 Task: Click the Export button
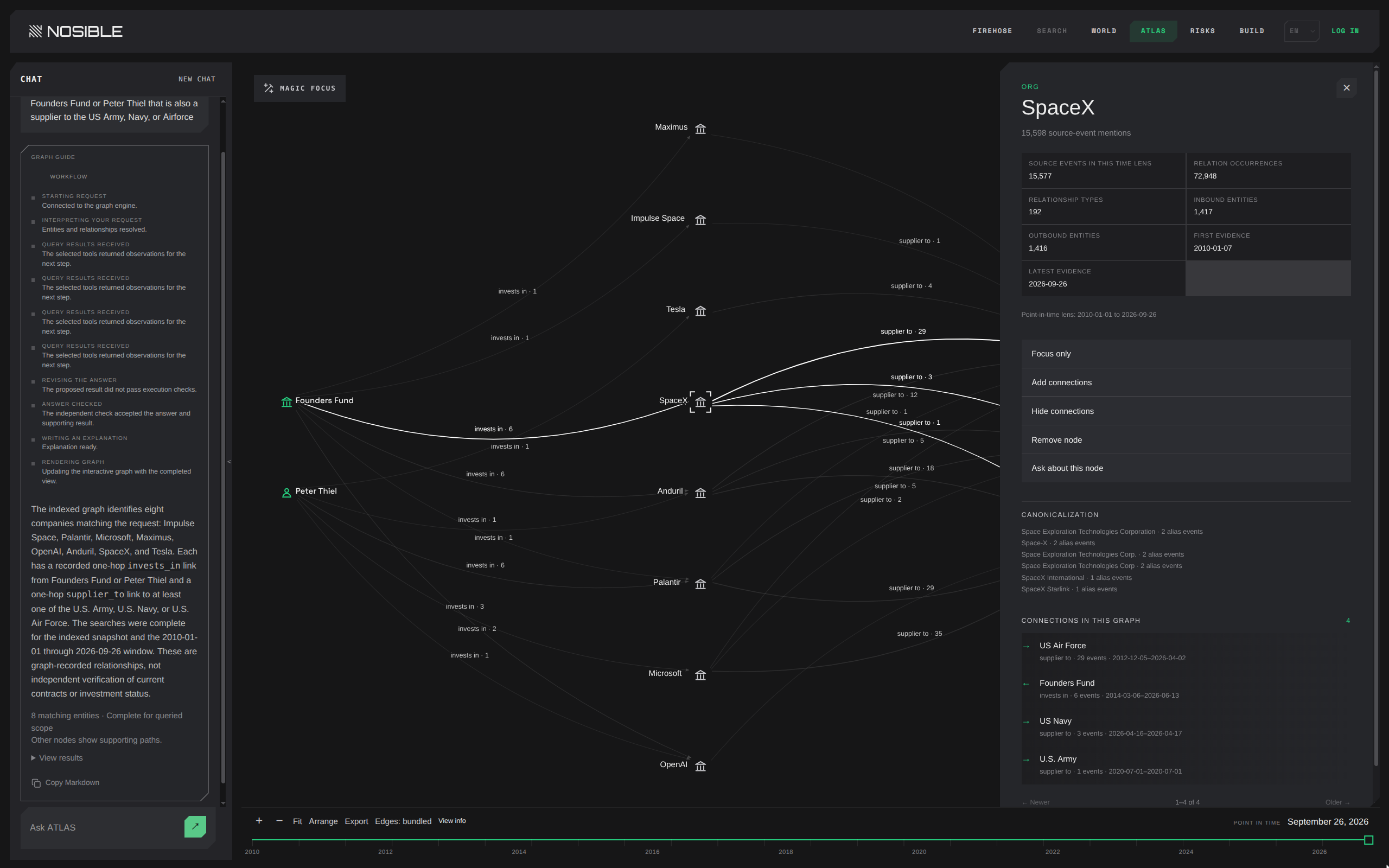356,821
